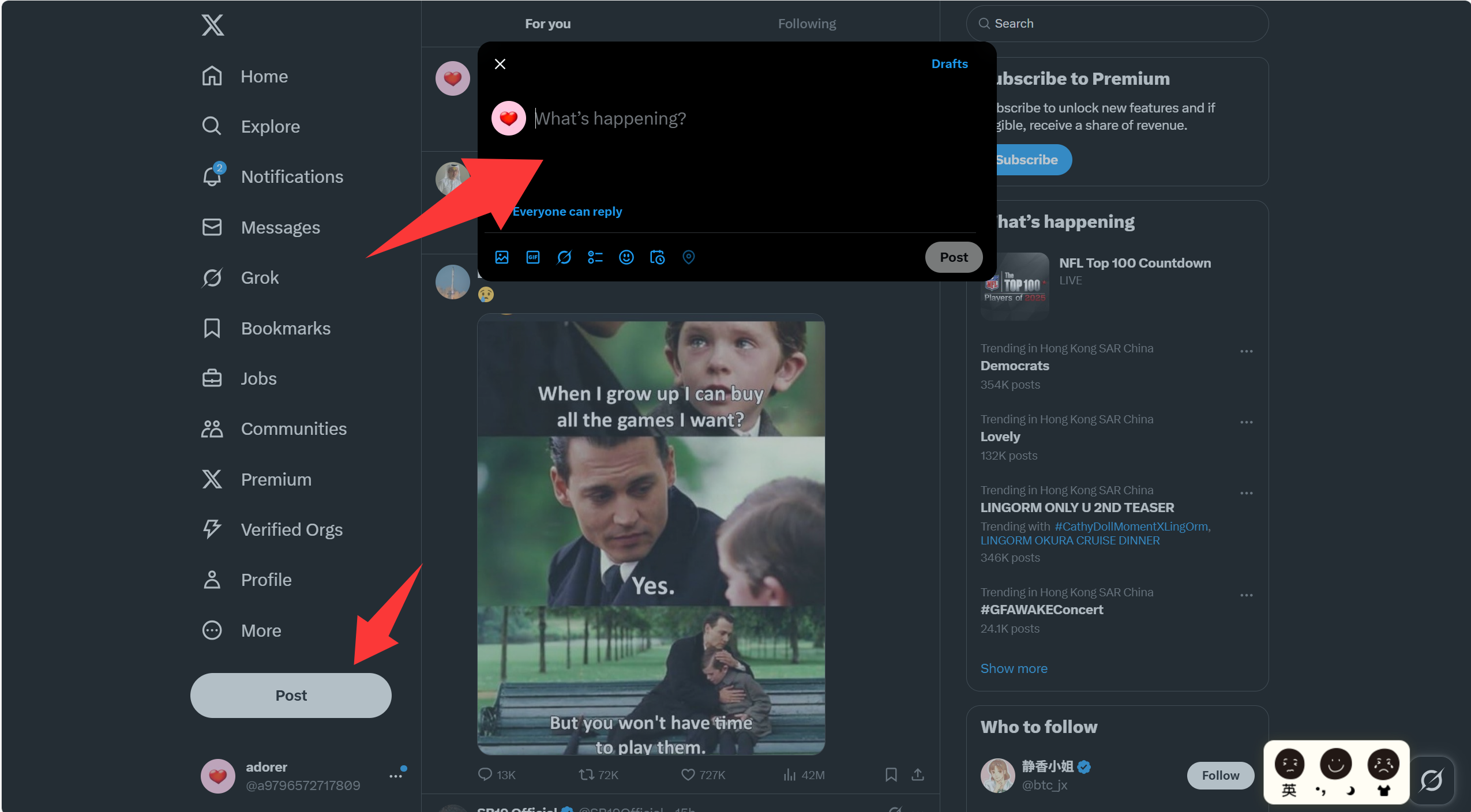The height and width of the screenshot is (812, 1471).
Task: Open more options for Democrats trend
Action: click(1246, 351)
